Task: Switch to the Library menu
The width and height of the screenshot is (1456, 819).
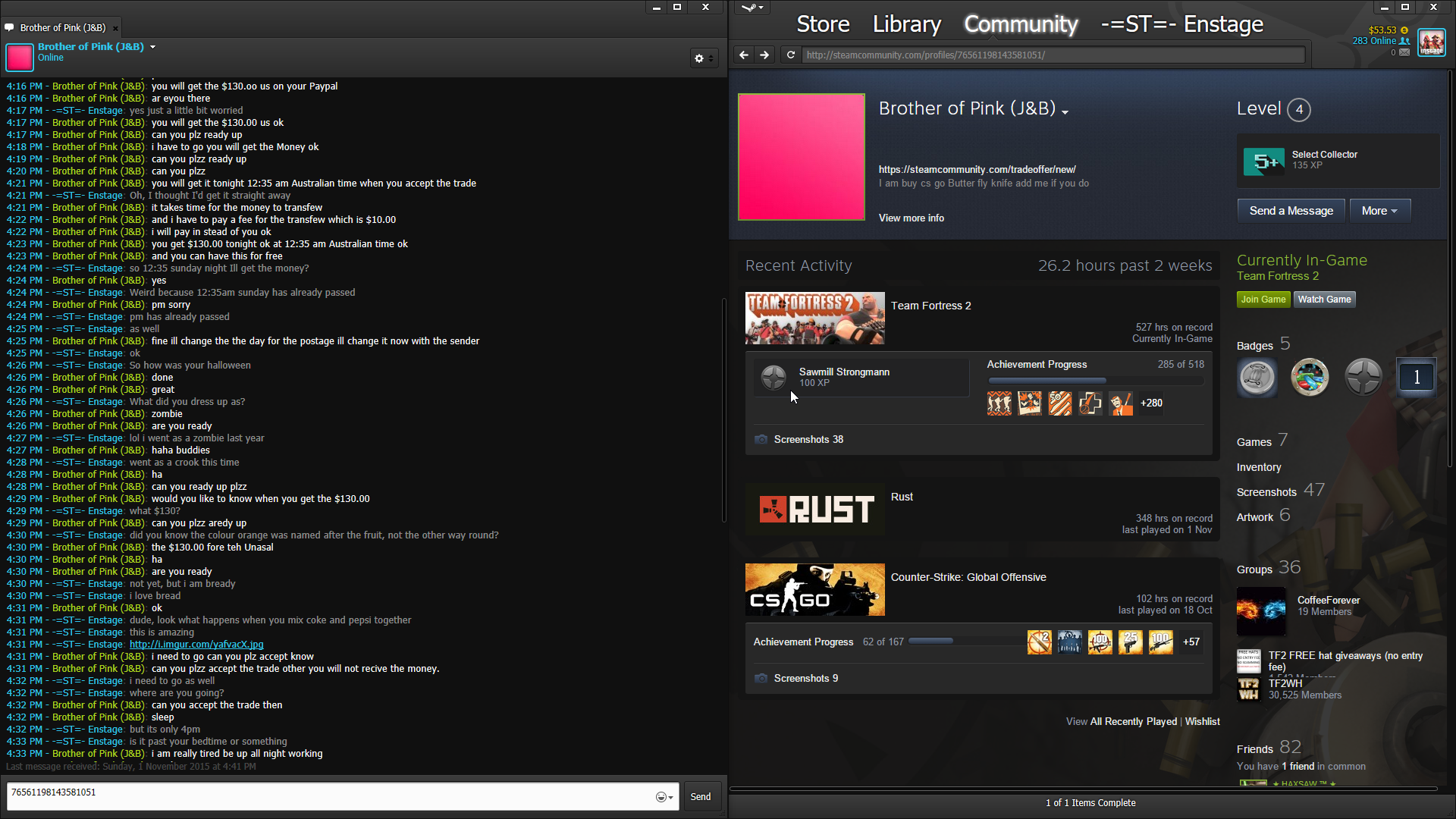Action: (906, 24)
